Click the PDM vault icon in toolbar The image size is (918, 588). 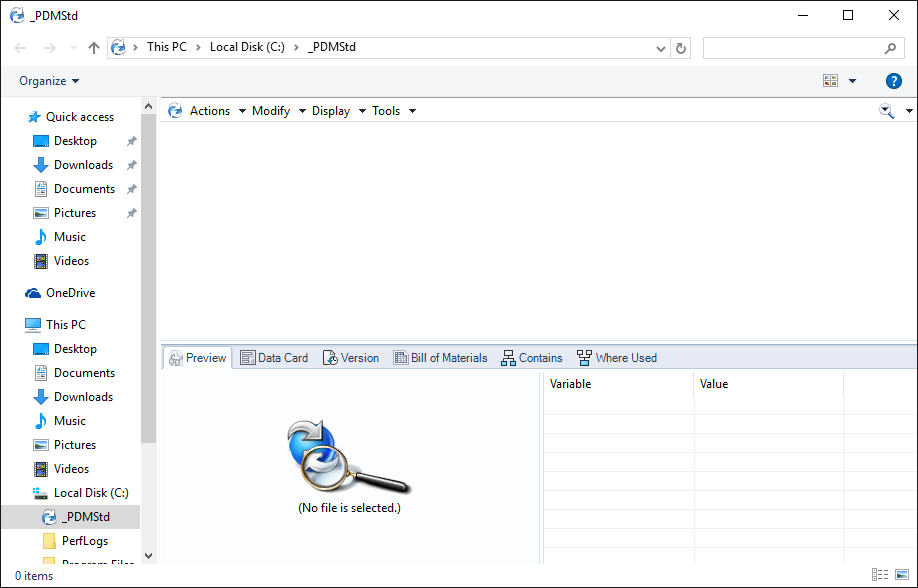pyautogui.click(x=175, y=111)
